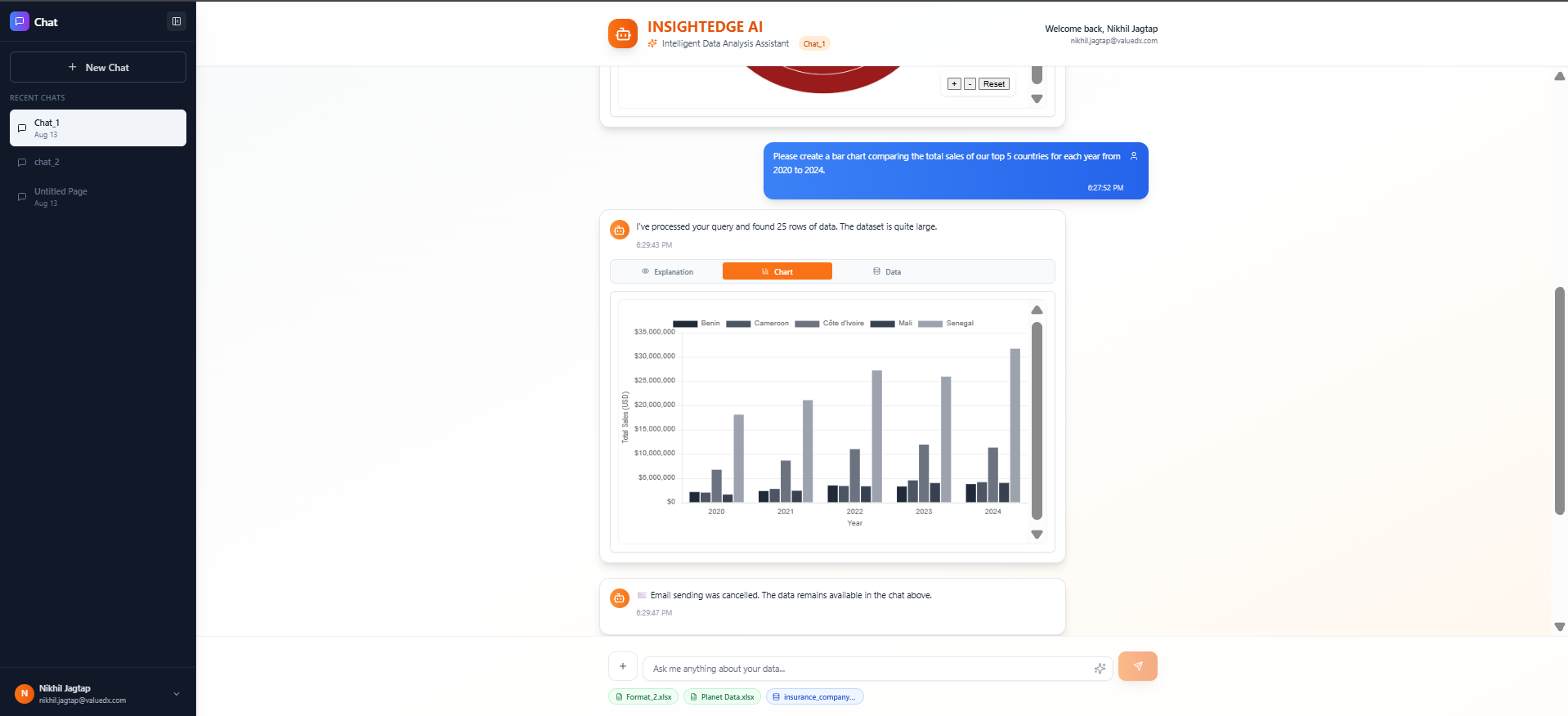Toggle Mali legend series

click(891, 324)
